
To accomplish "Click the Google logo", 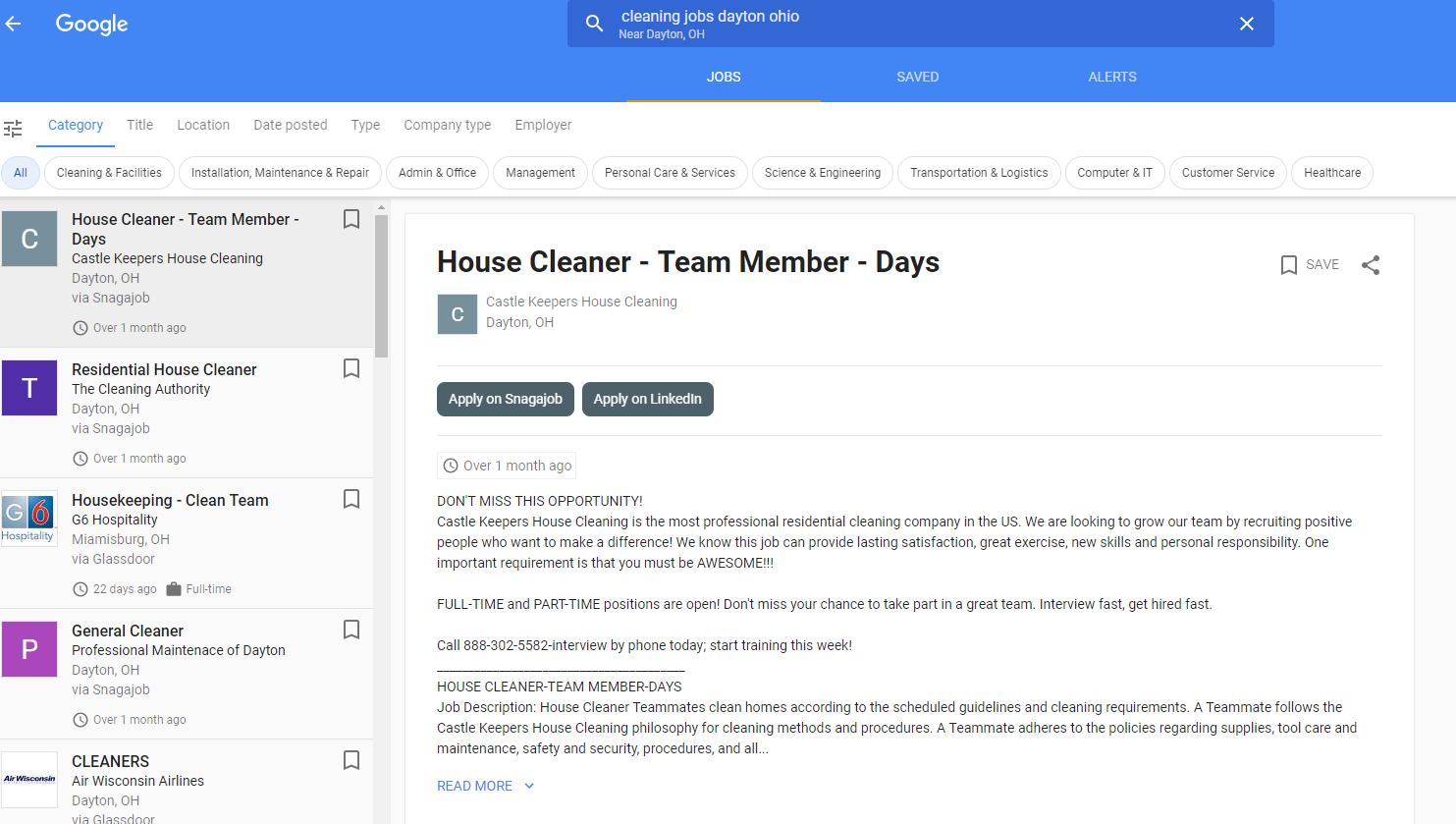I will pos(91,25).
